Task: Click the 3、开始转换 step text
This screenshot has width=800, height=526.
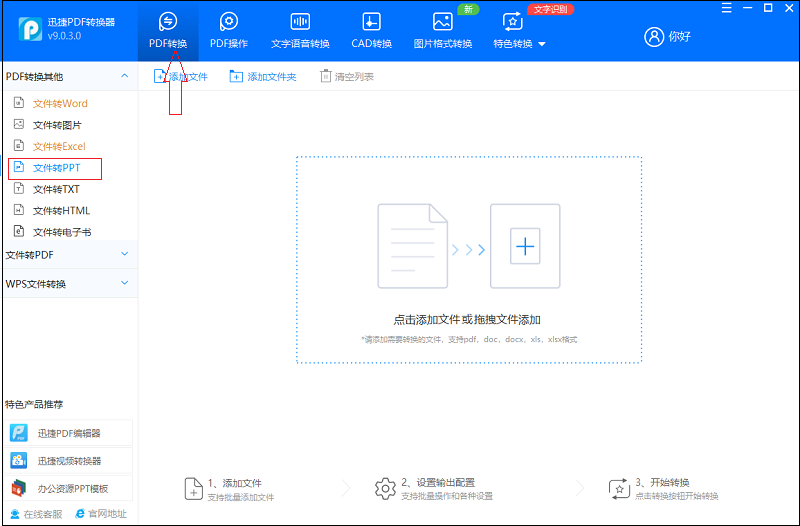Action: point(662,483)
